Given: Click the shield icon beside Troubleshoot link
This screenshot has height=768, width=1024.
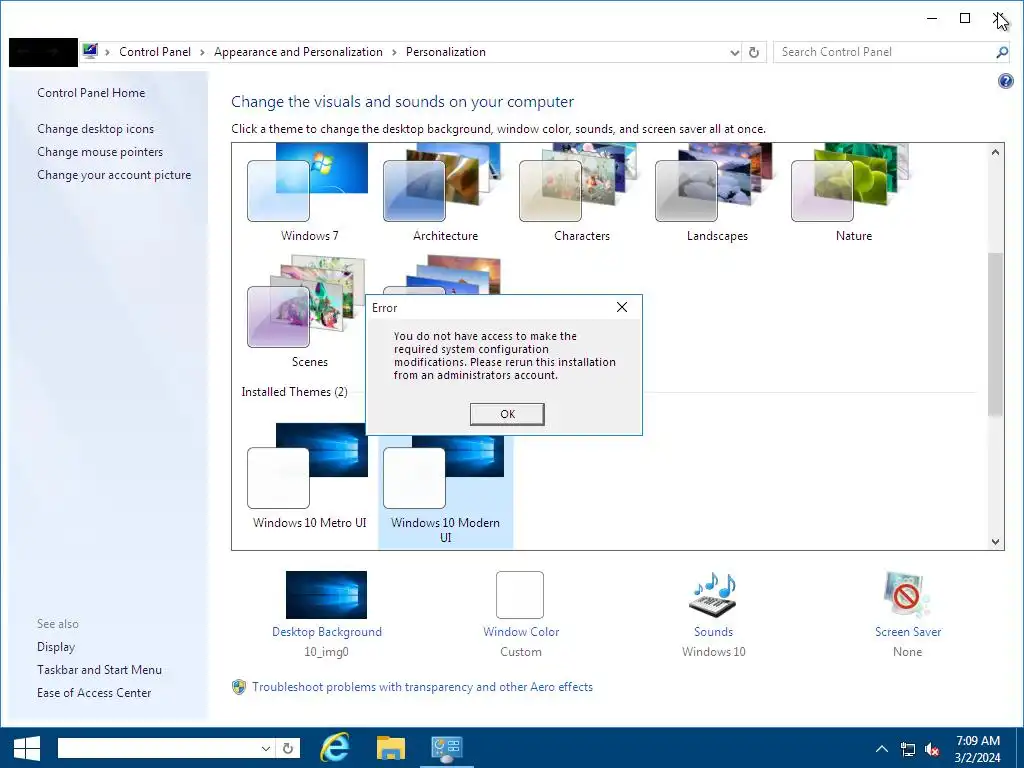Looking at the screenshot, I should point(239,687).
